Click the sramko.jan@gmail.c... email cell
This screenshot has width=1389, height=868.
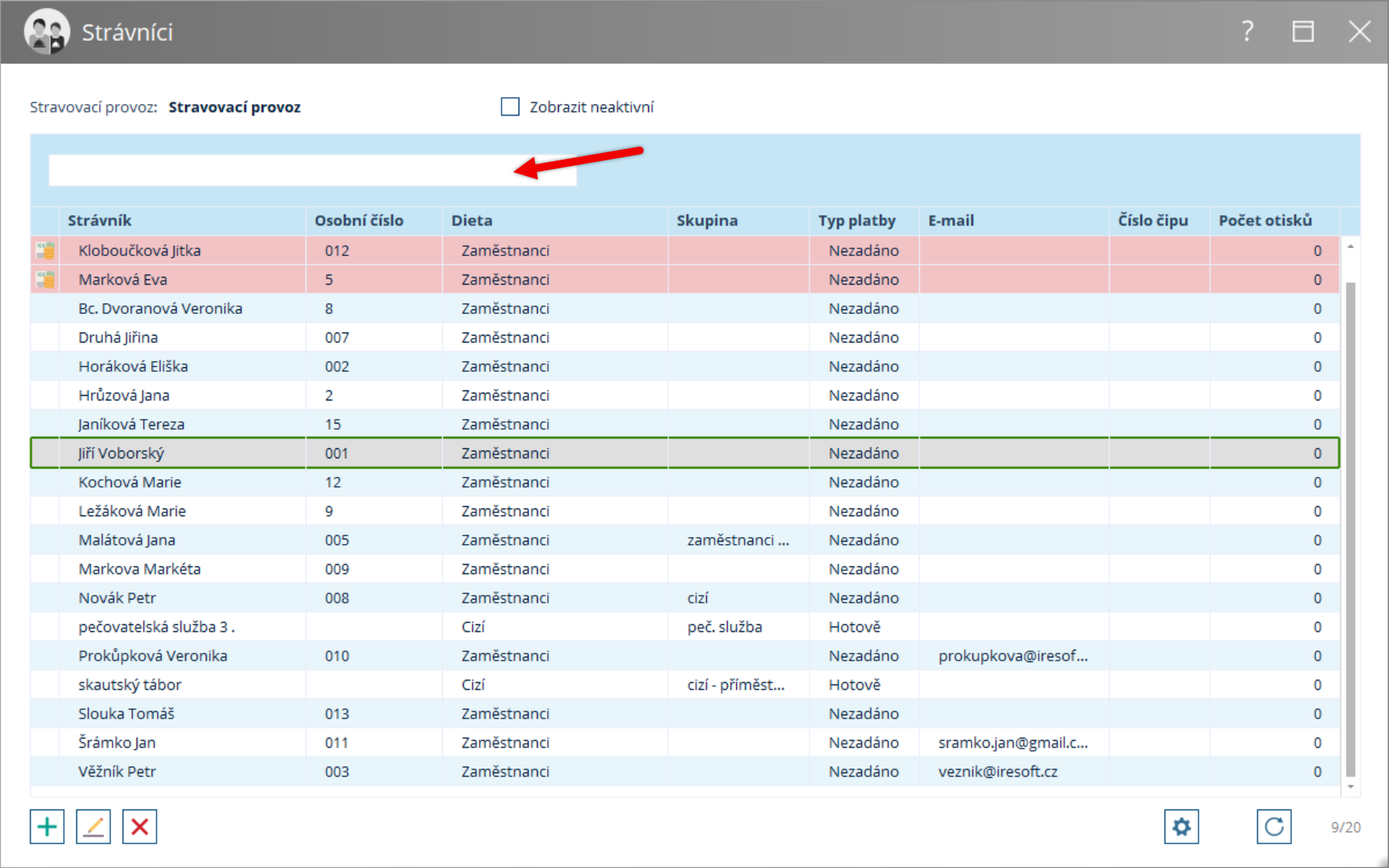point(1013,742)
